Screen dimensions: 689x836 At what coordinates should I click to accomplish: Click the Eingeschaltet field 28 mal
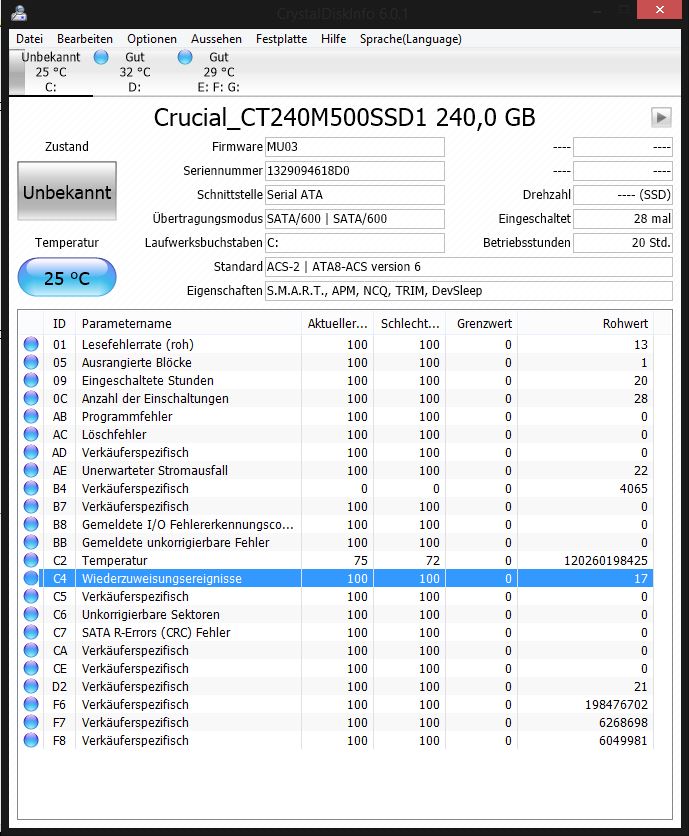(623, 219)
